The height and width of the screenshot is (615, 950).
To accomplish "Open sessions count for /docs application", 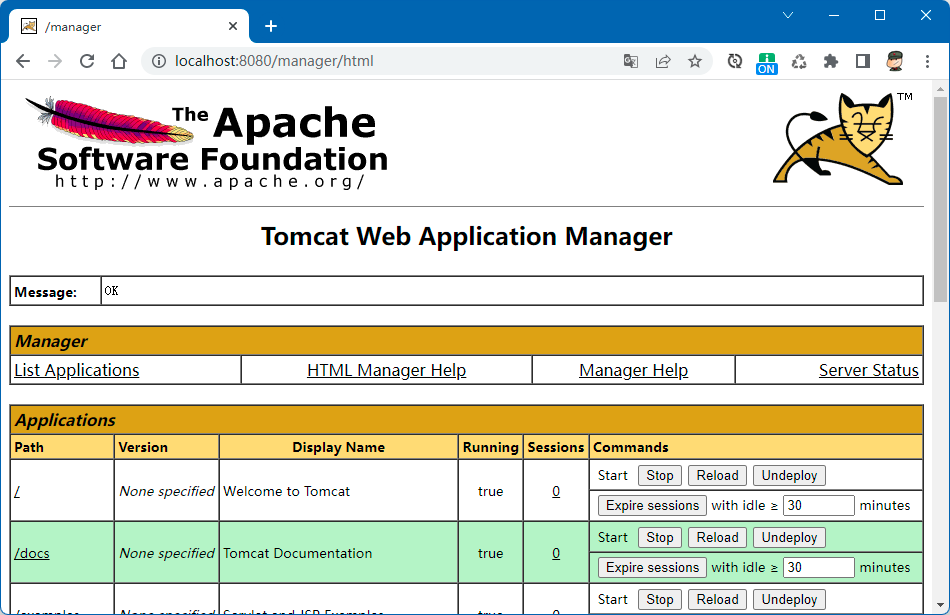I will point(556,553).
